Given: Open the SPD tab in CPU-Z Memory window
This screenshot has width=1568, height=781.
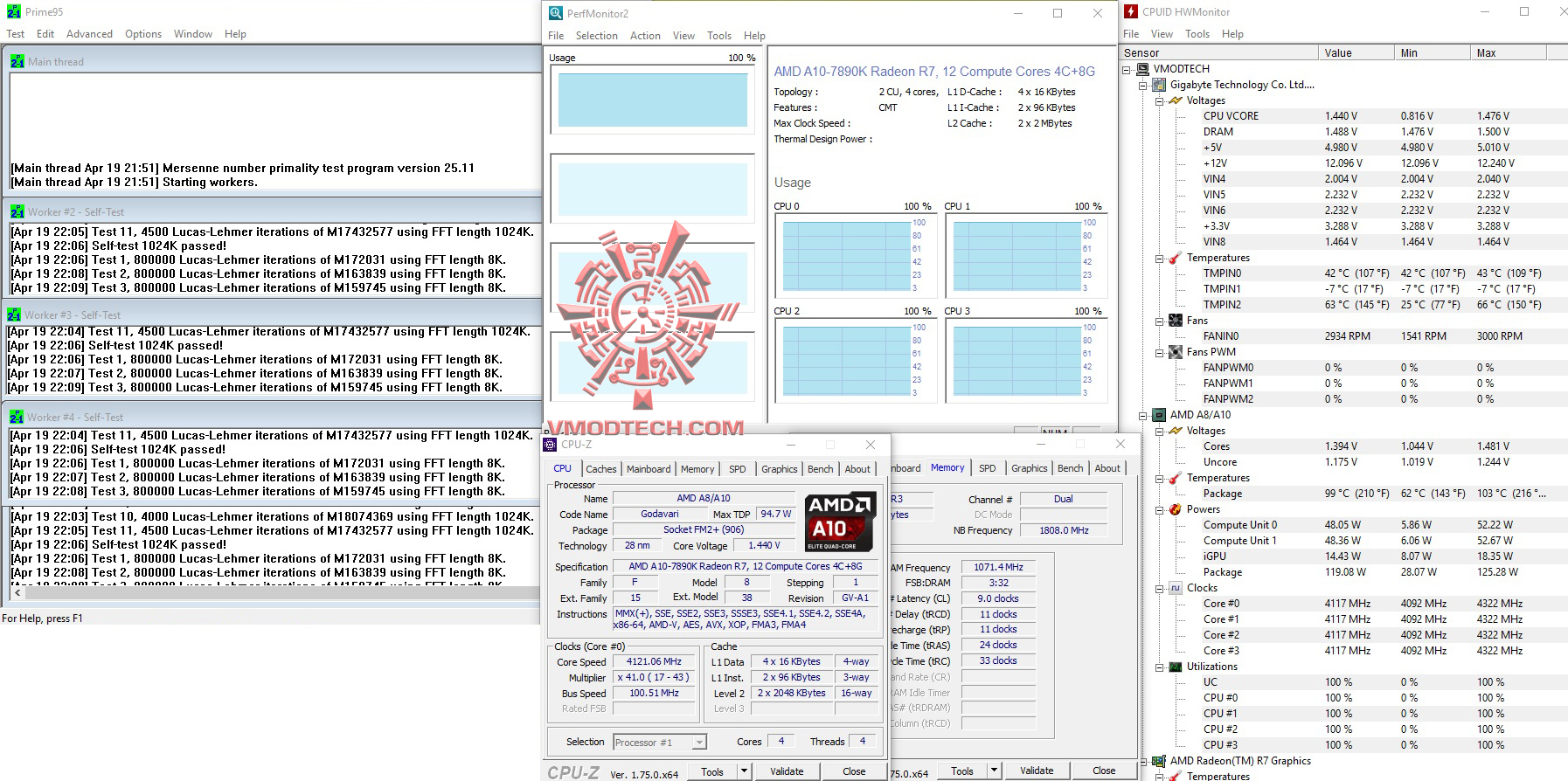Looking at the screenshot, I should tap(988, 468).
